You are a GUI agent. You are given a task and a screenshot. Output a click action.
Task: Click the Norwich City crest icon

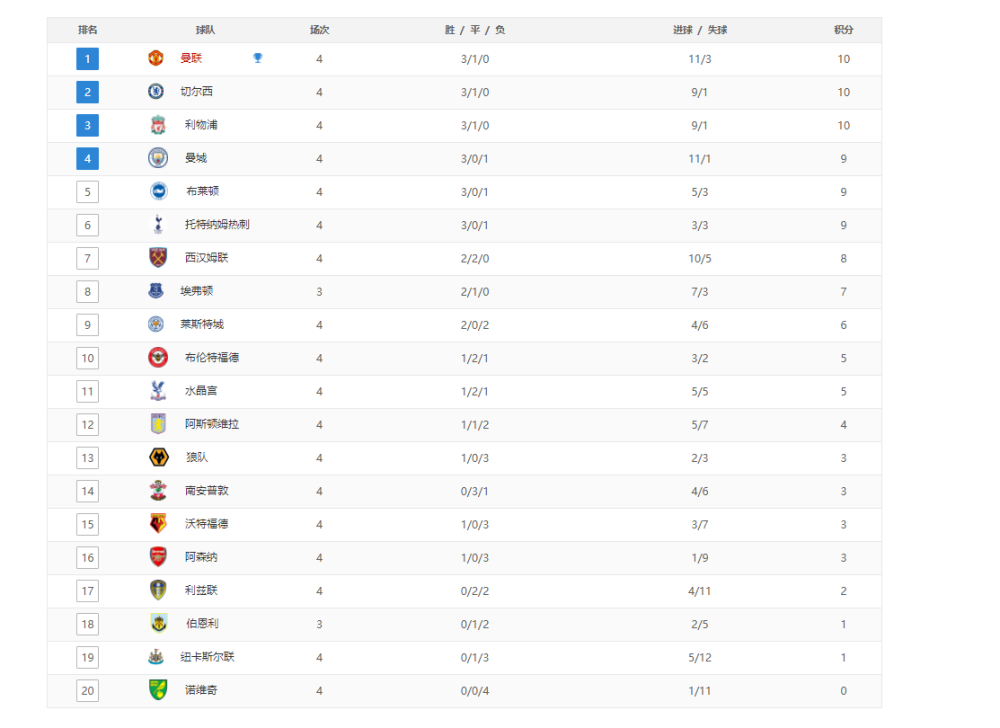tap(158, 690)
